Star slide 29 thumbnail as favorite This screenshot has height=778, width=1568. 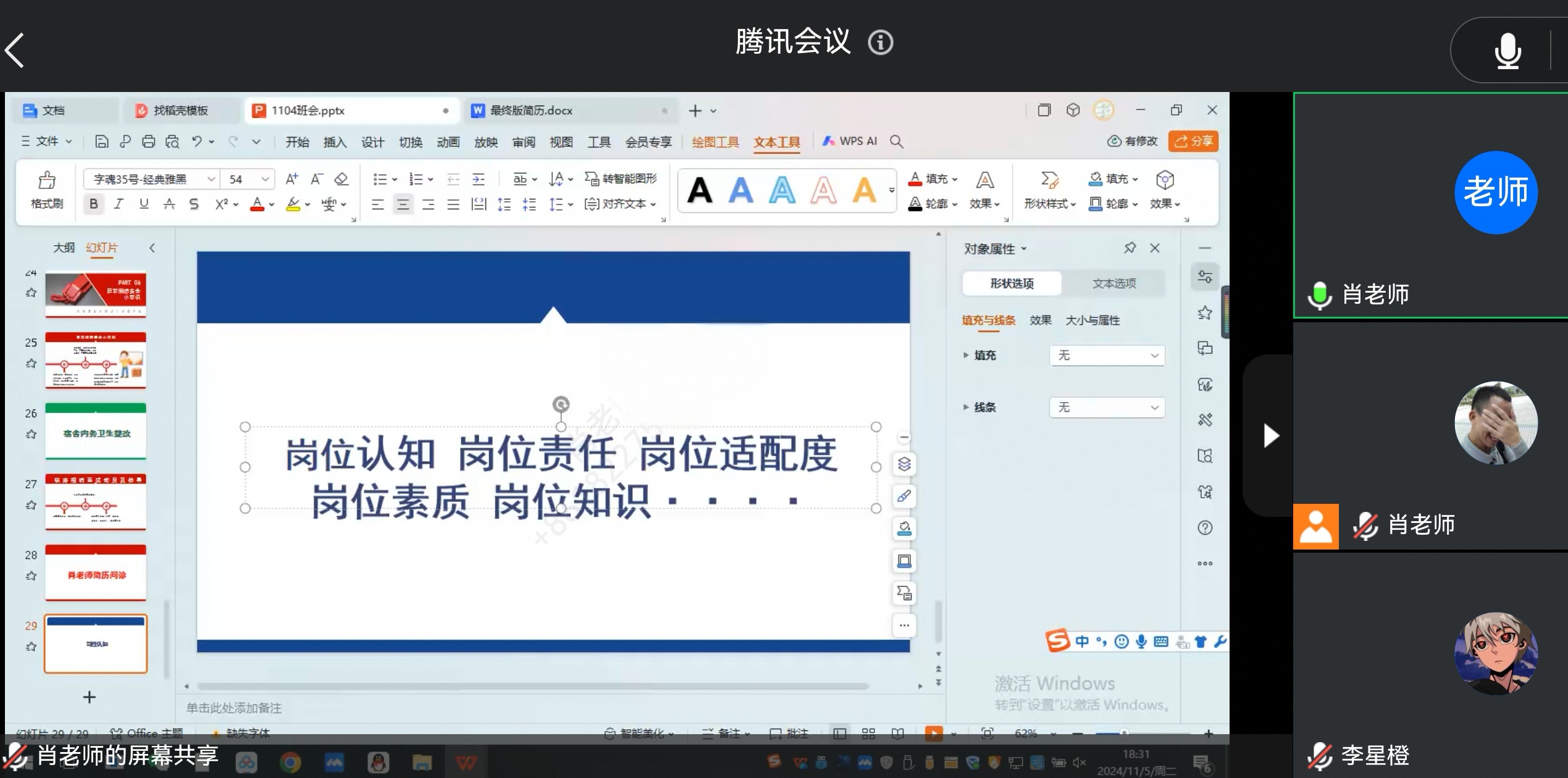30,648
